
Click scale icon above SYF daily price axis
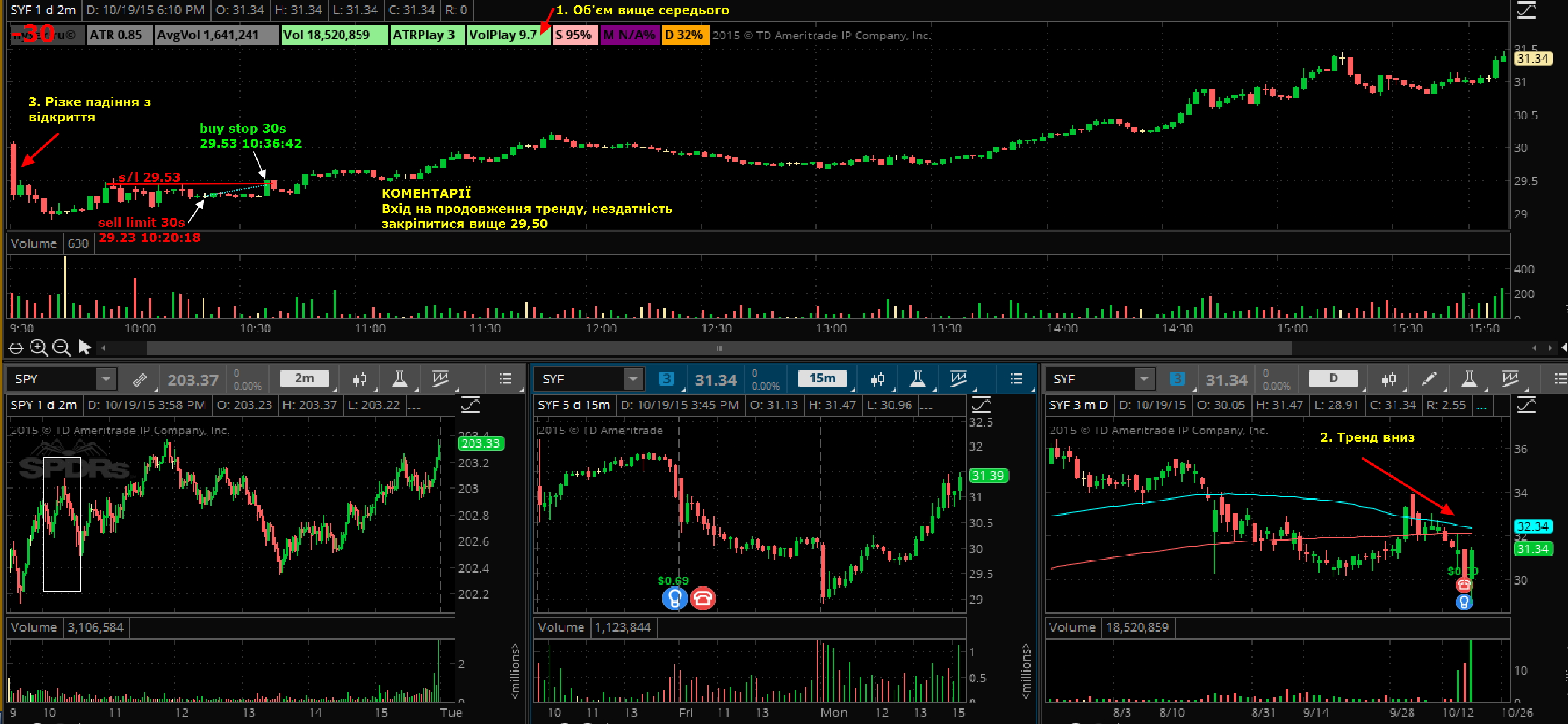pyautogui.click(x=1526, y=405)
